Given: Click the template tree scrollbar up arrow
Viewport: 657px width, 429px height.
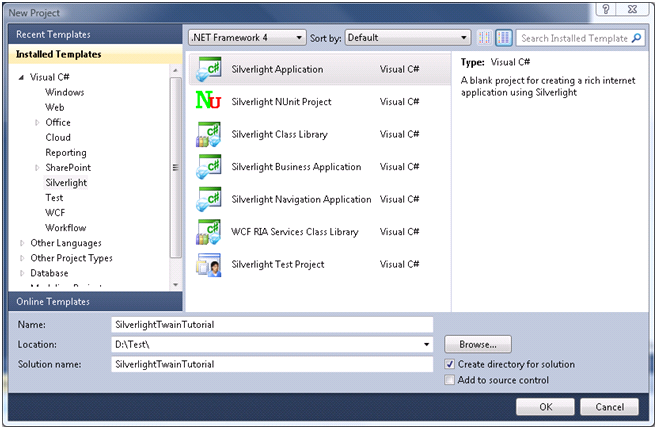Looking at the screenshot, I should click(x=176, y=70).
